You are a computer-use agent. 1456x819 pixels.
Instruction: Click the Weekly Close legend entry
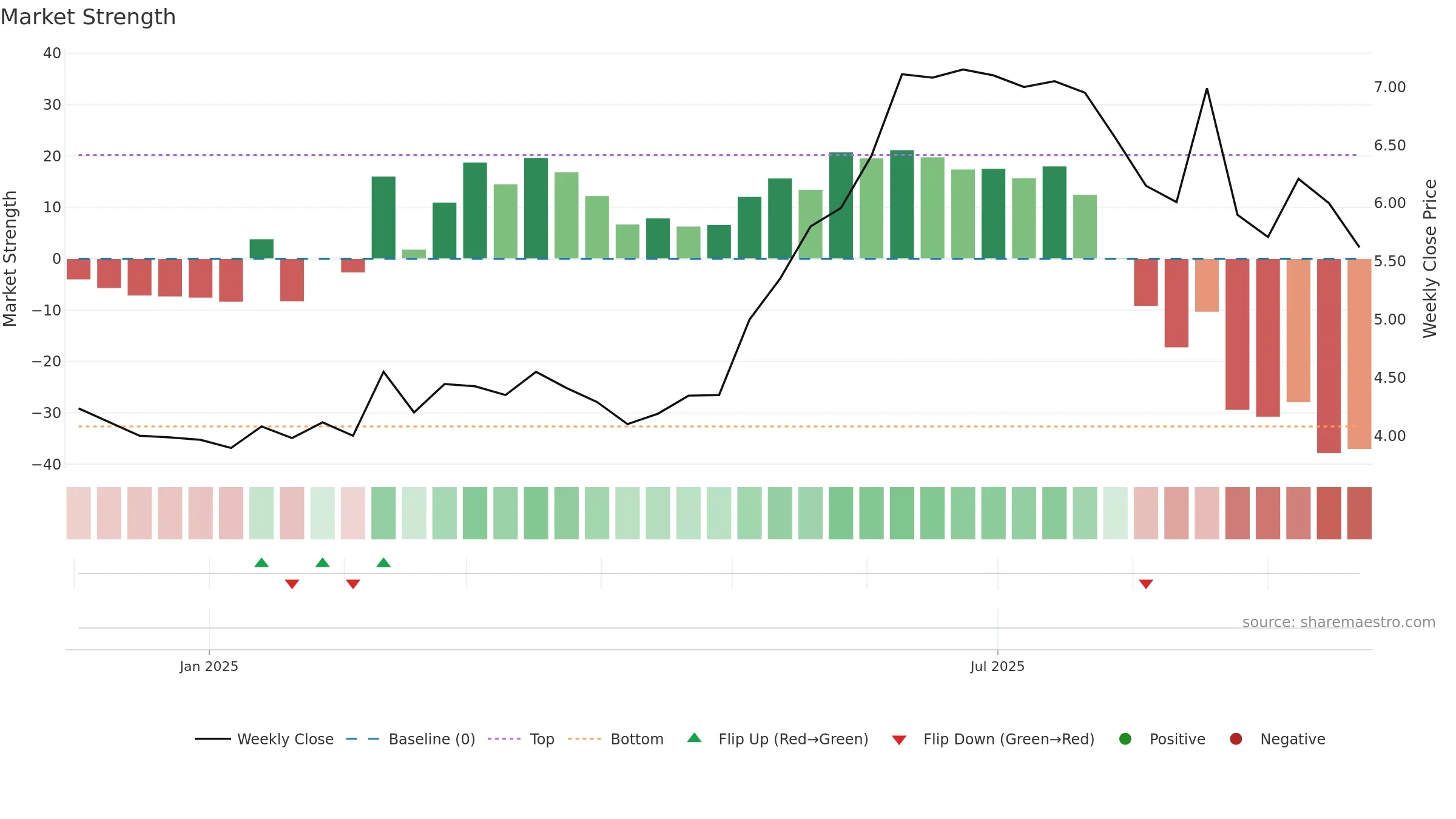[265, 739]
